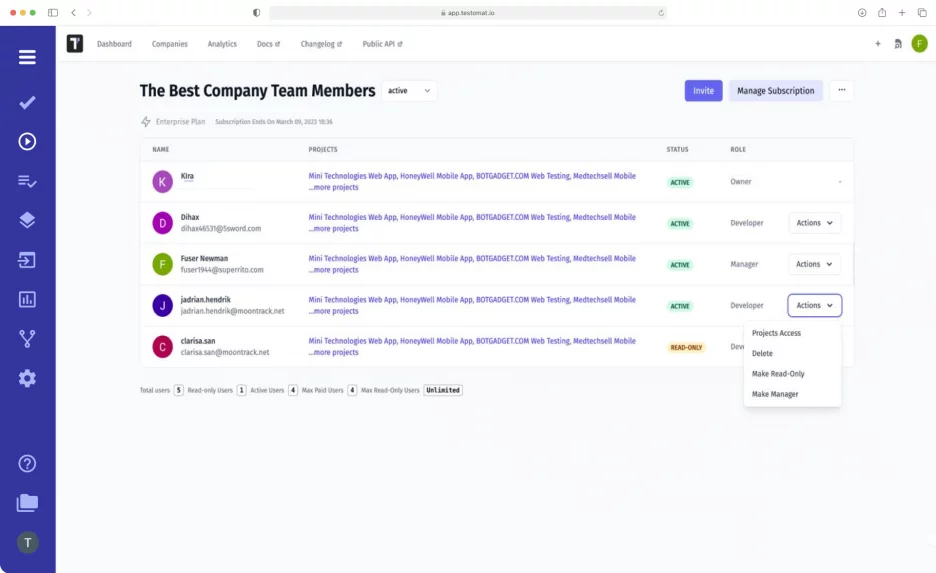Open the settings gear in sidebar
Viewport: 936px width, 573px height.
pos(27,378)
